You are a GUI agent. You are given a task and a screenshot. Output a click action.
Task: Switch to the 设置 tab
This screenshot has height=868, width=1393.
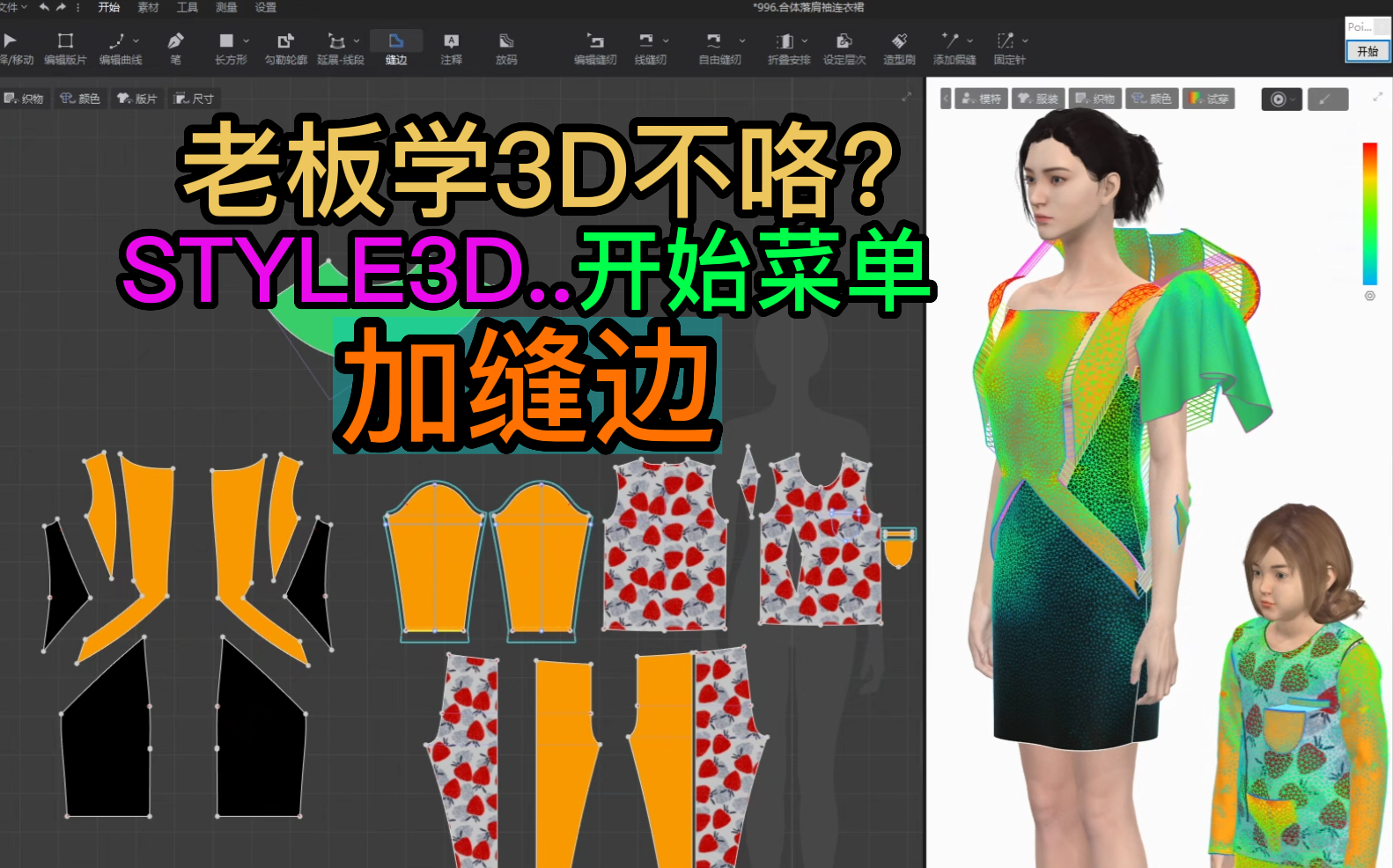click(x=265, y=7)
